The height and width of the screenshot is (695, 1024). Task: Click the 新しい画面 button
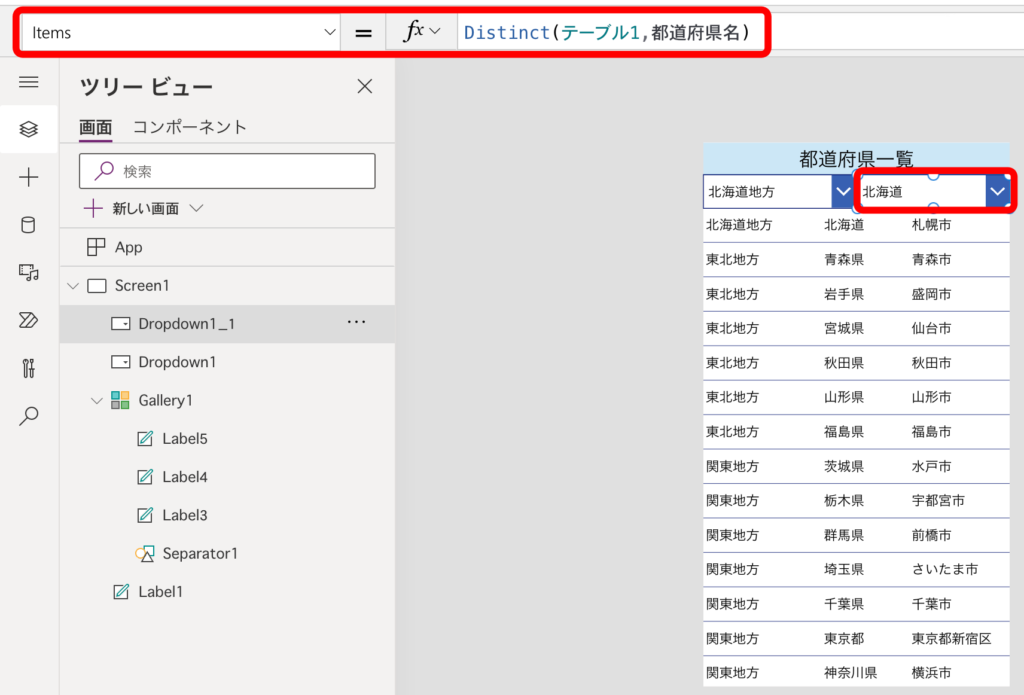pyautogui.click(x=146, y=208)
